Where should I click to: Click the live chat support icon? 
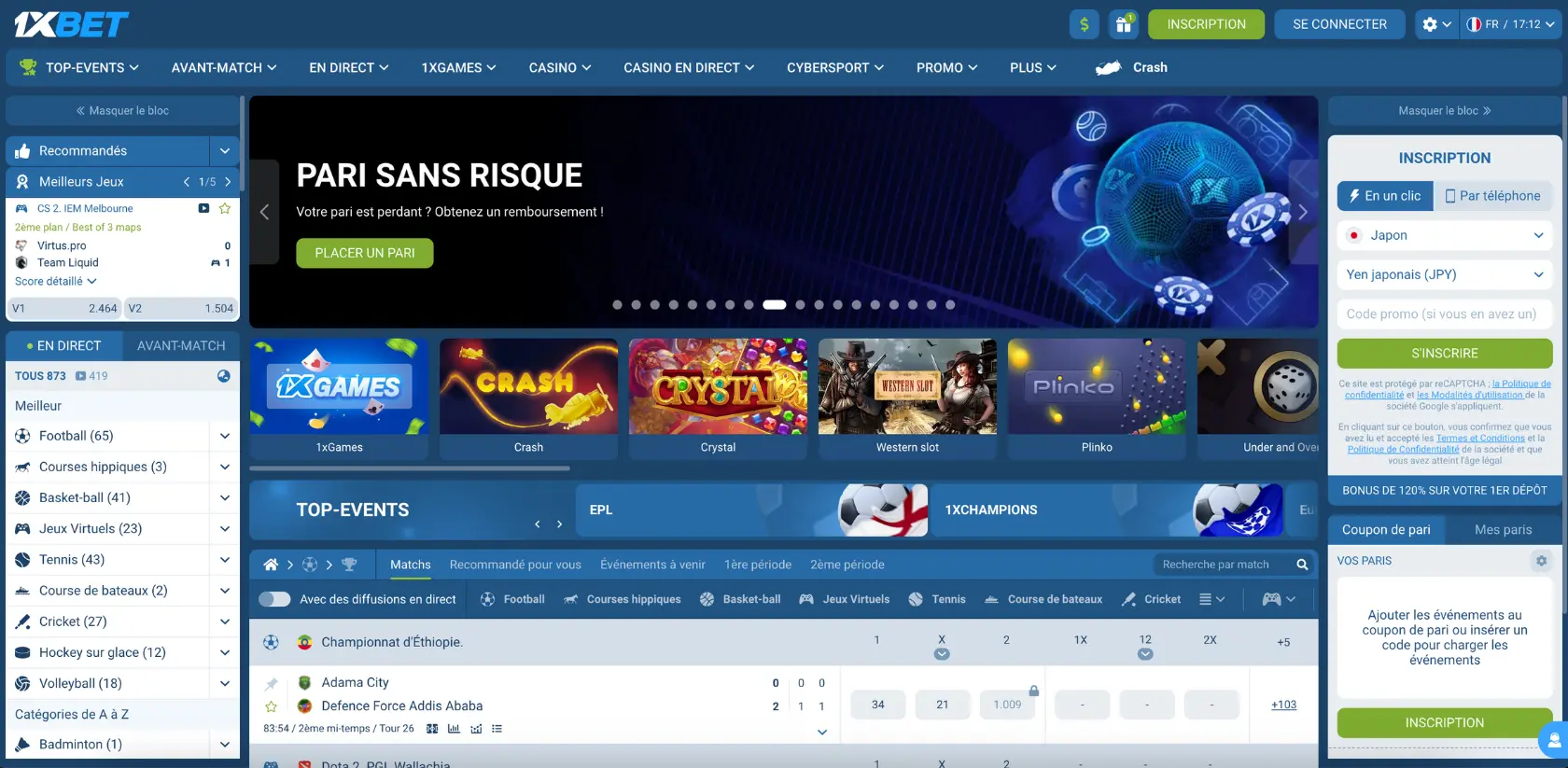click(x=1553, y=741)
